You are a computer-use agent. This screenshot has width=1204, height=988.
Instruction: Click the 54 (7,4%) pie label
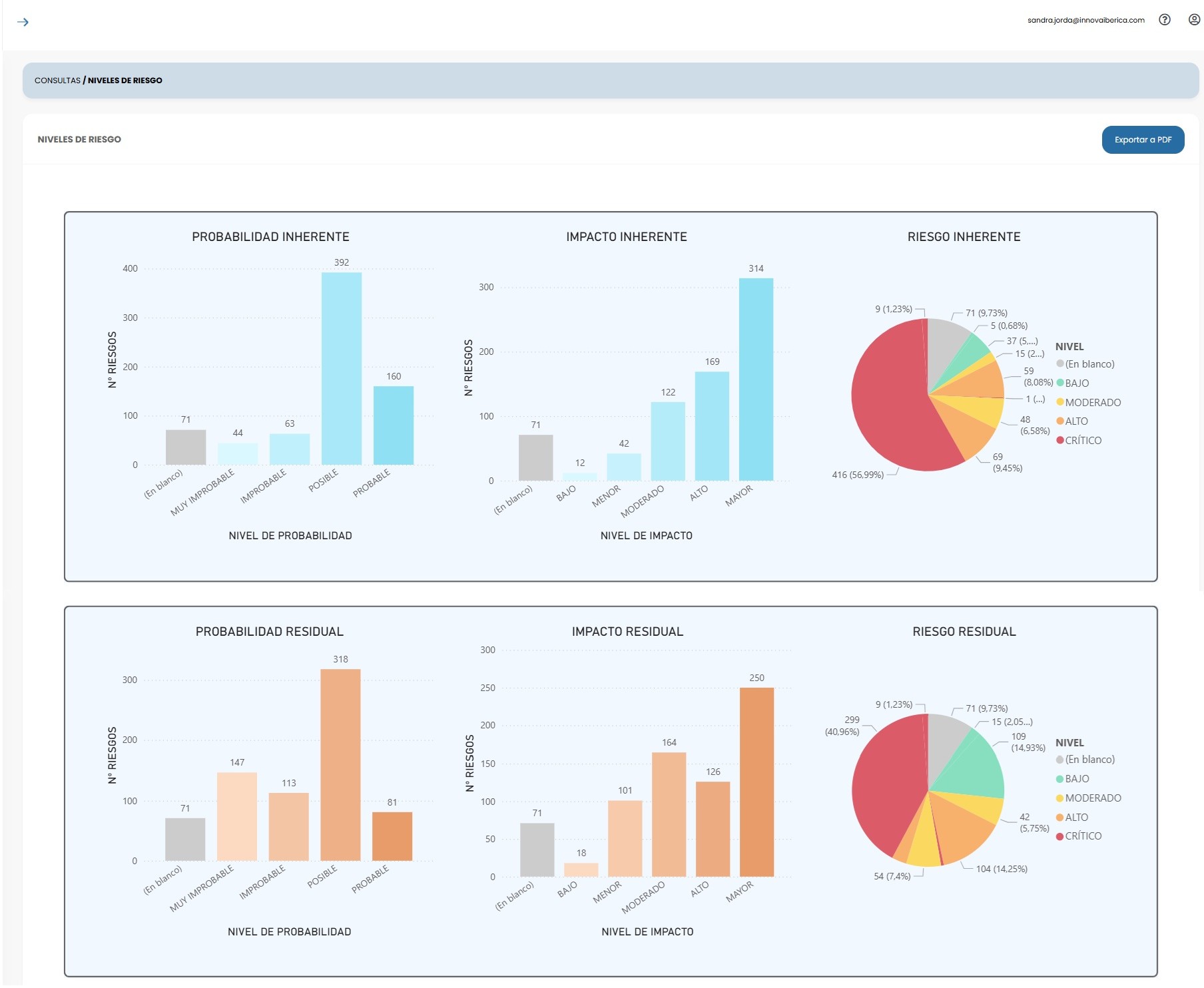click(x=892, y=876)
